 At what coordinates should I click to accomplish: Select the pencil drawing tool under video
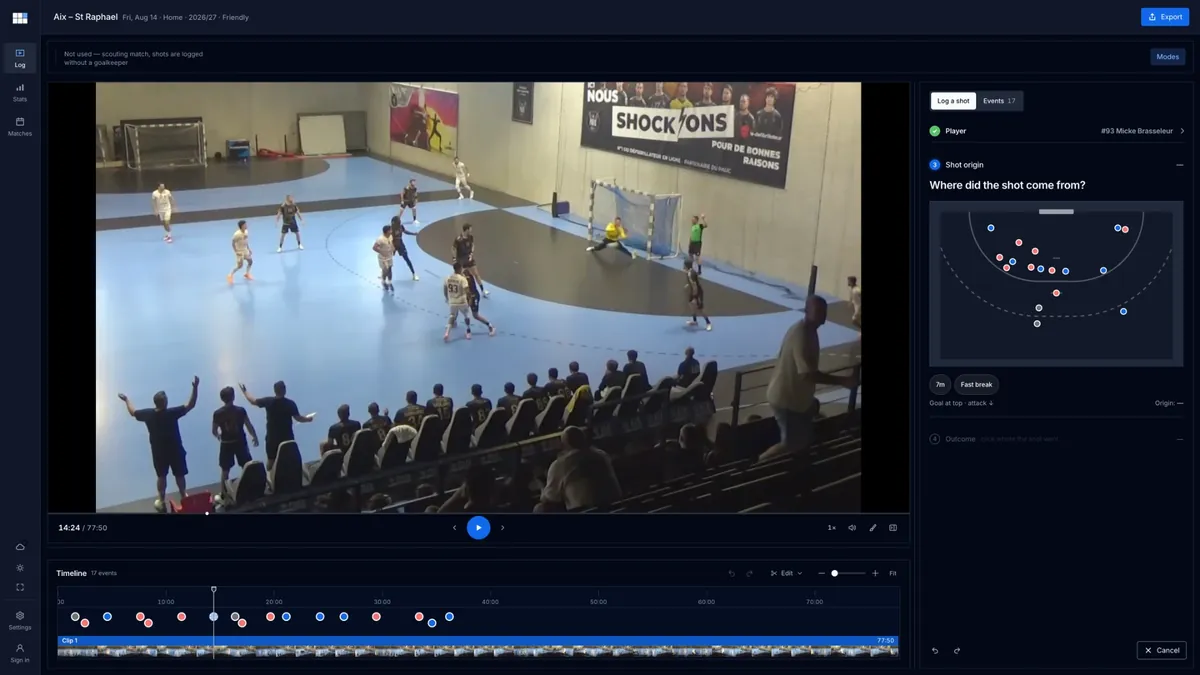pyautogui.click(x=872, y=528)
